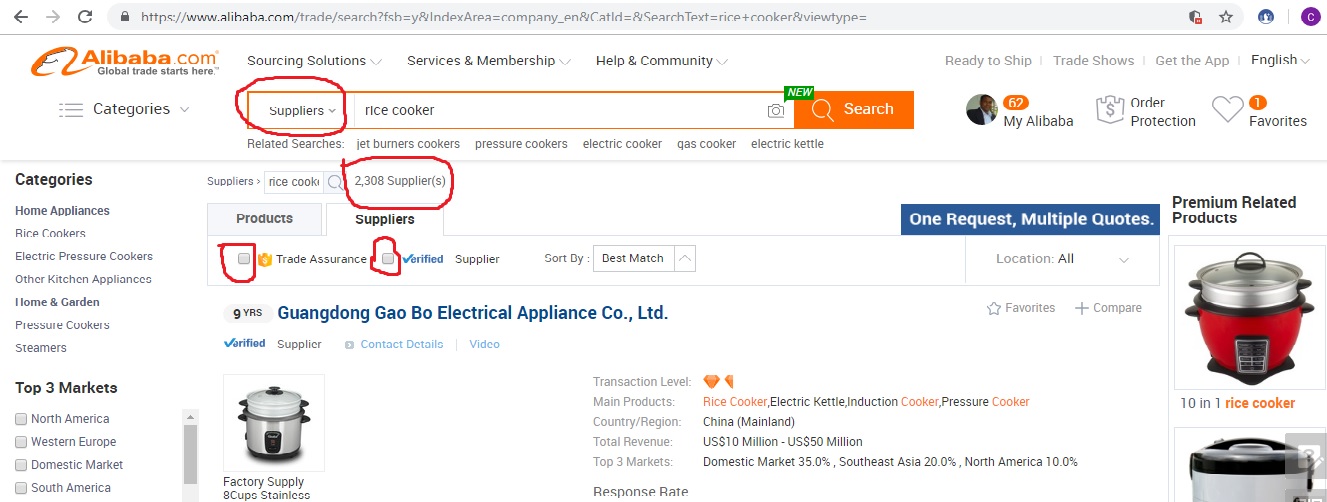
Task: Open Guangdong Gao Bo Electrical Appliance link
Action: (x=472, y=313)
